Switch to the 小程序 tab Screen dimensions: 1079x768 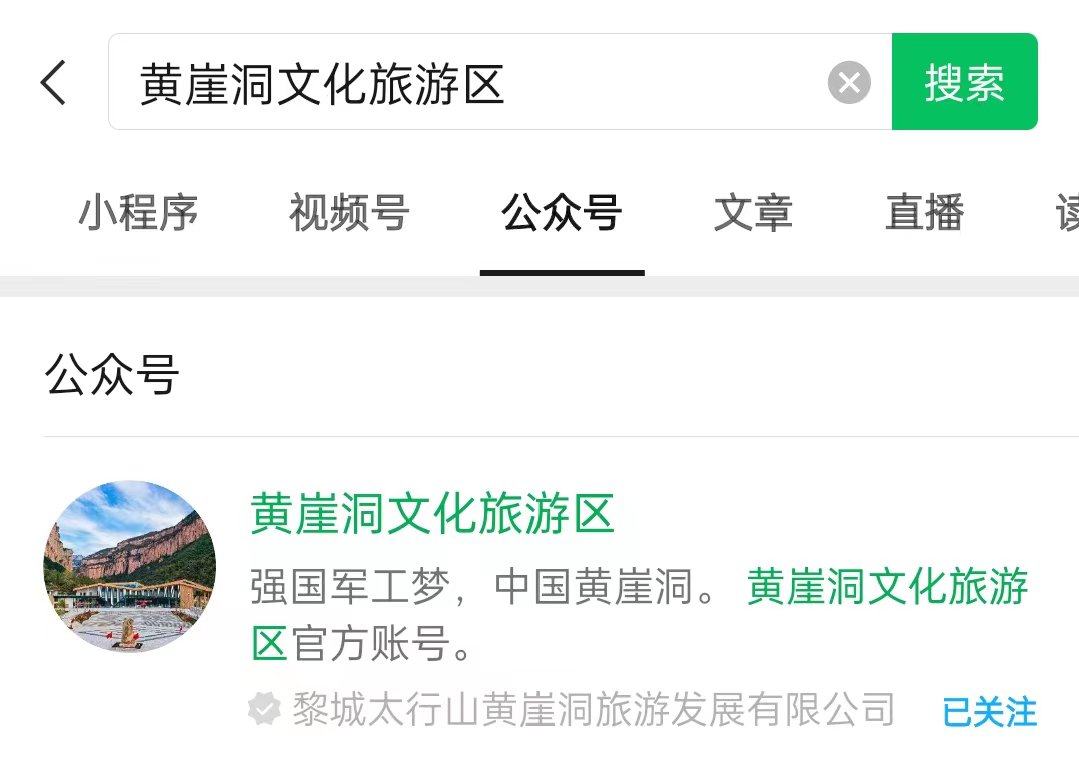pyautogui.click(x=139, y=213)
